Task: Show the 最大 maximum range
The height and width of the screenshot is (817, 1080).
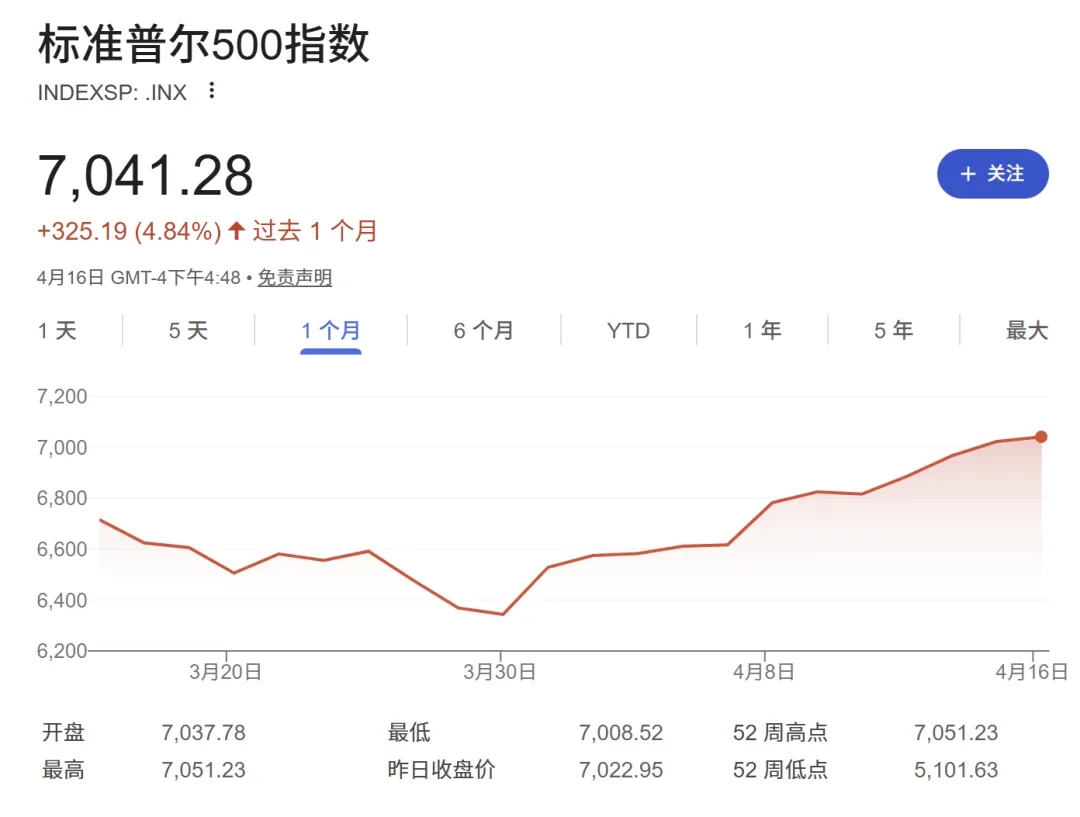Action: click(x=1027, y=331)
